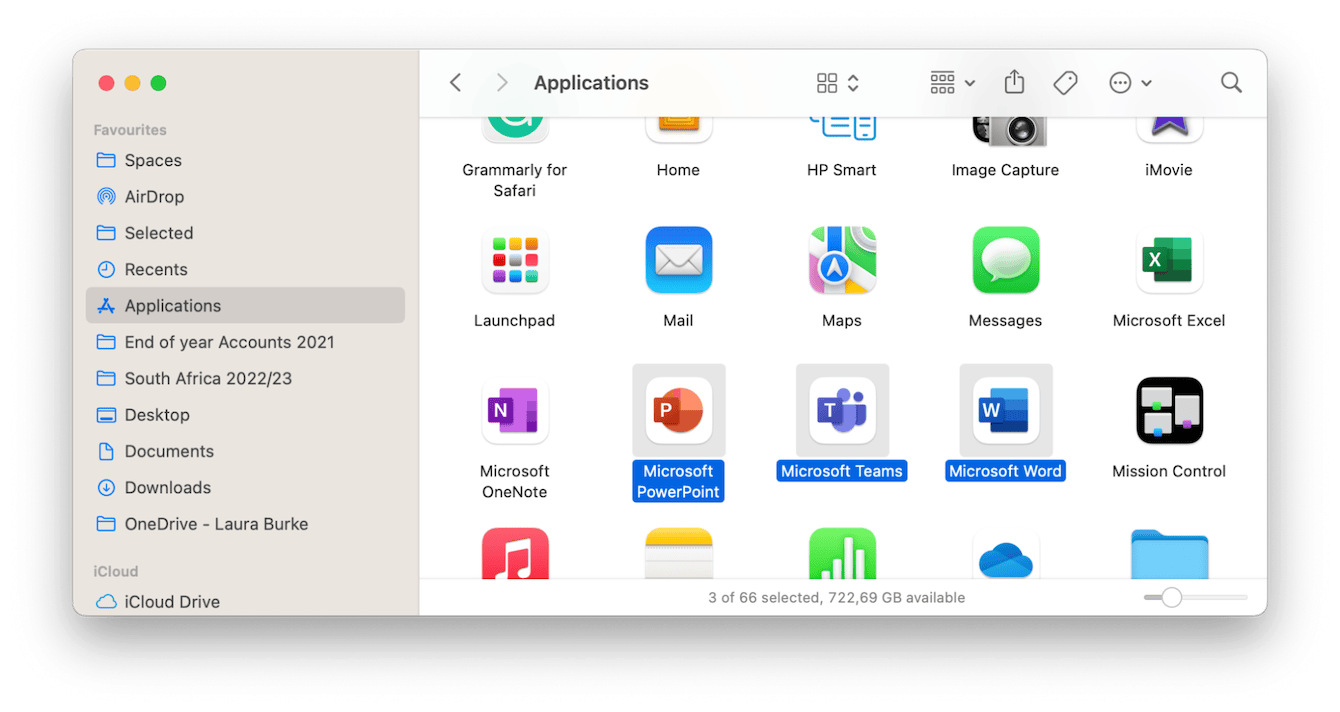The height and width of the screenshot is (712, 1340).
Task: Adjust the icon size slider
Action: 1195,597
